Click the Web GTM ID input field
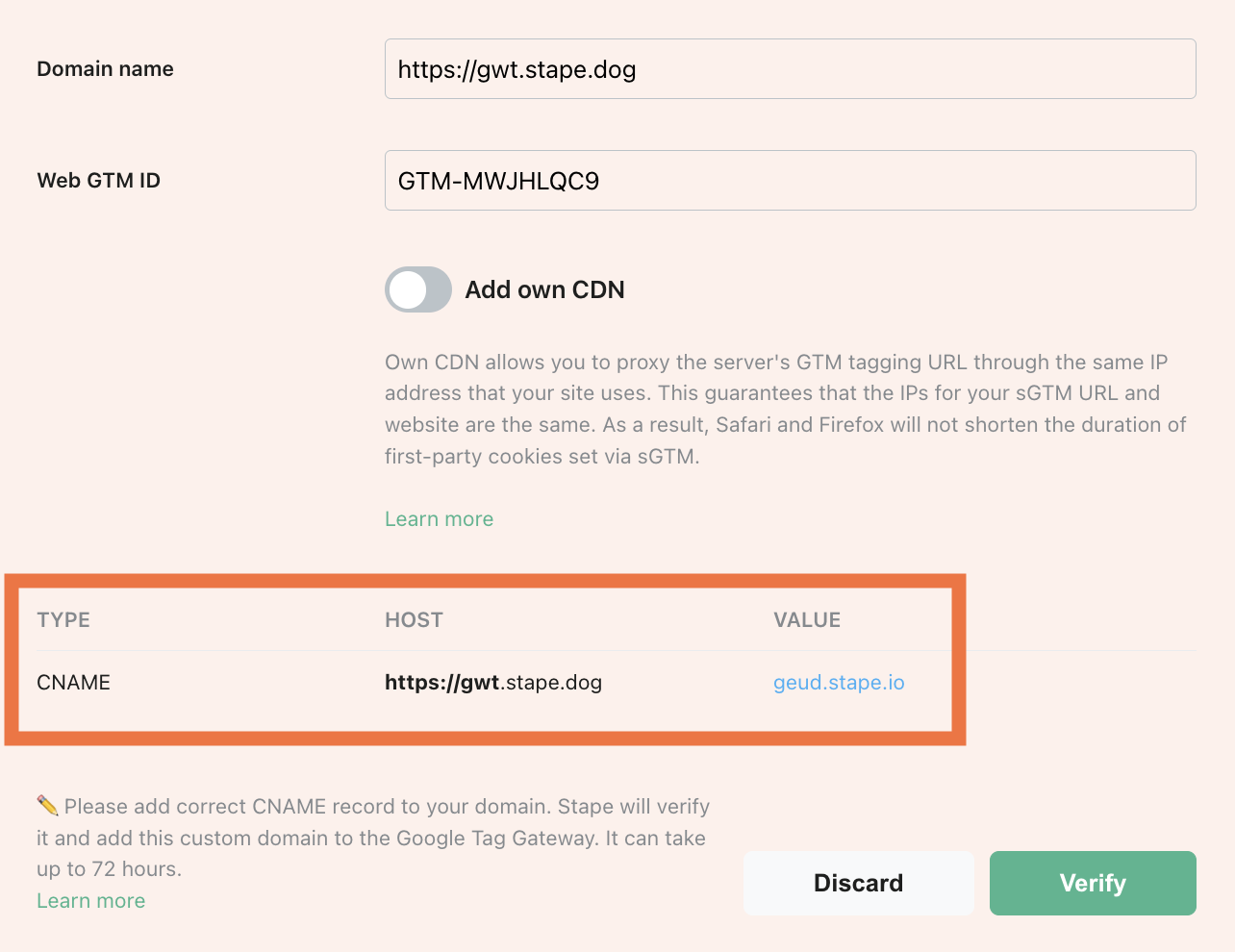Image resolution: width=1235 pixels, height=952 pixels. click(x=790, y=180)
